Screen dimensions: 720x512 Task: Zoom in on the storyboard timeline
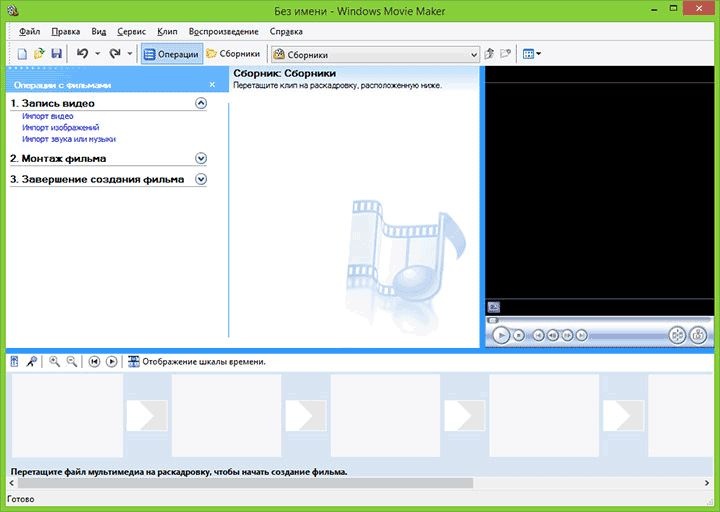coord(55,361)
